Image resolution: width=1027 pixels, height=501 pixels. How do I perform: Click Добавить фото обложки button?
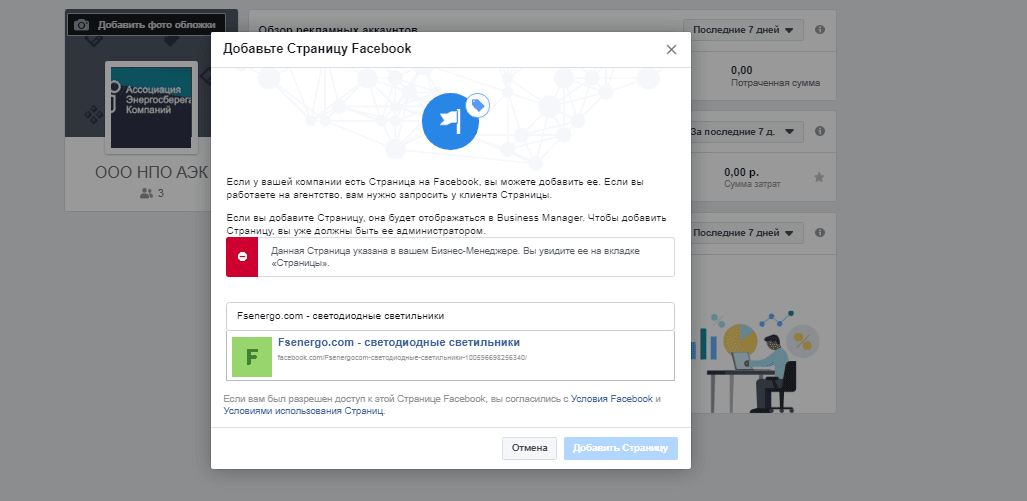[146, 25]
